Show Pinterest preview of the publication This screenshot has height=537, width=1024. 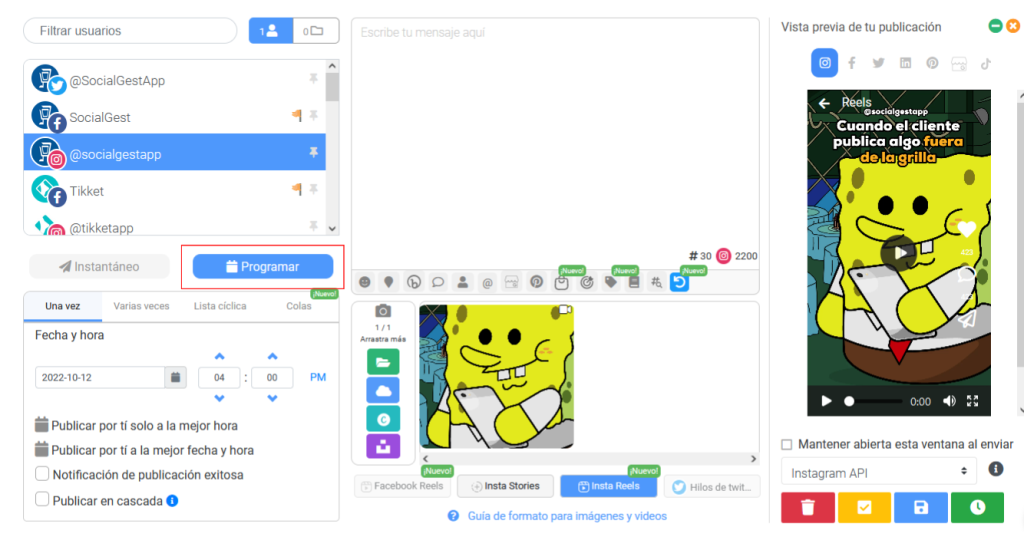point(932,63)
